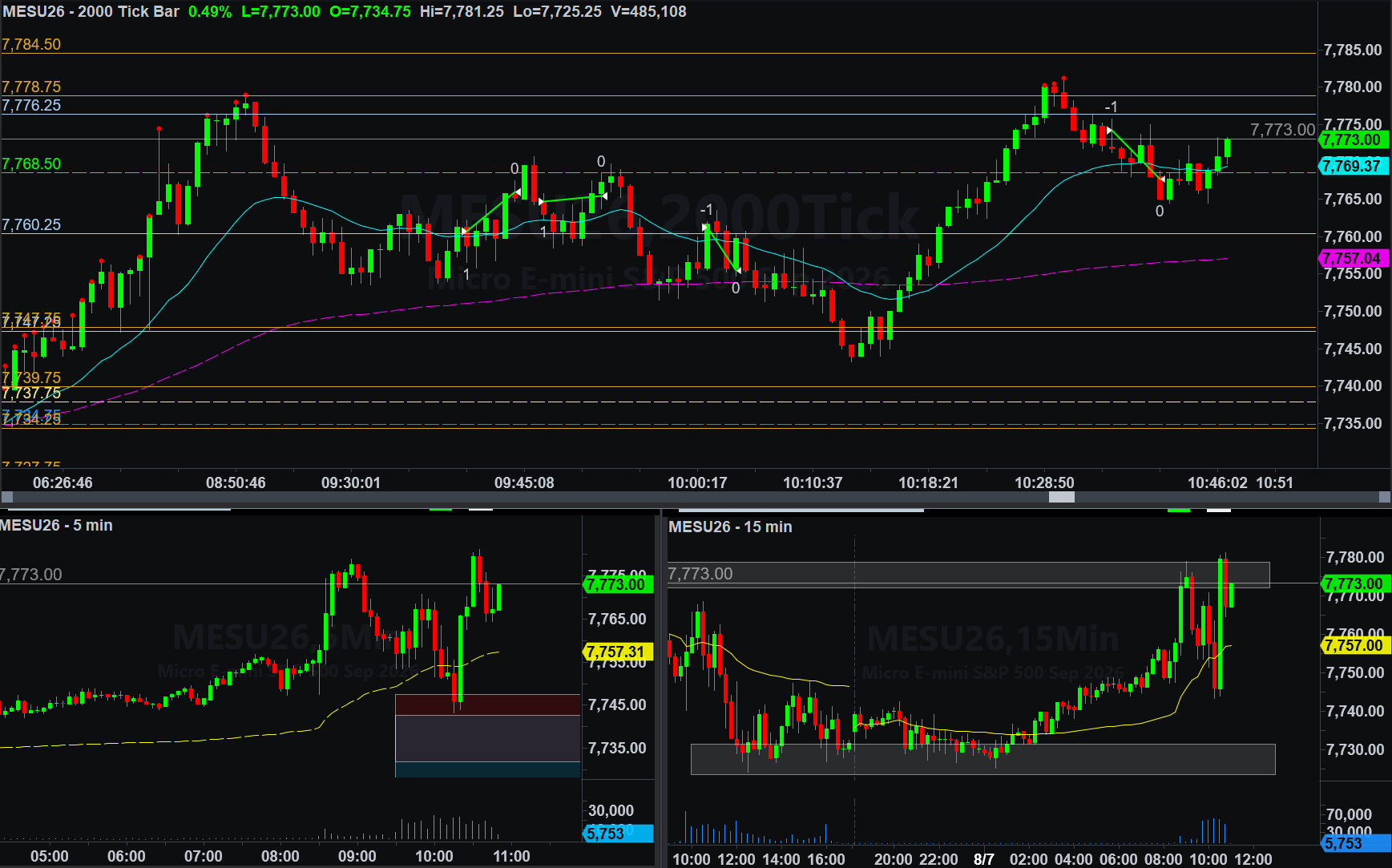The height and width of the screenshot is (868, 1392).
Task: Click the 7,745.00 axis label on 5 min chart
Action: [617, 704]
